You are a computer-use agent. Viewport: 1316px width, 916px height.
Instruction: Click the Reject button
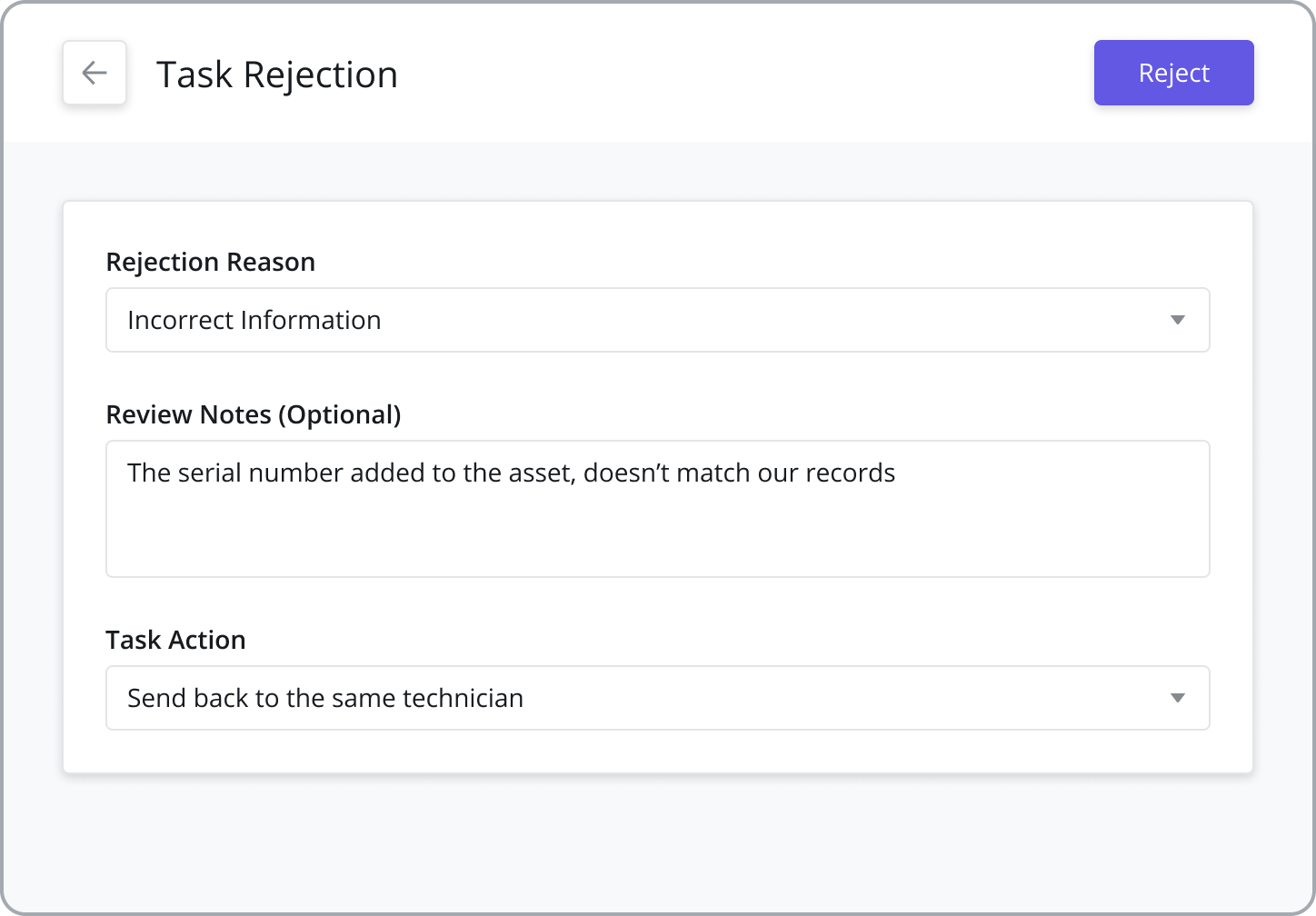coord(1173,73)
